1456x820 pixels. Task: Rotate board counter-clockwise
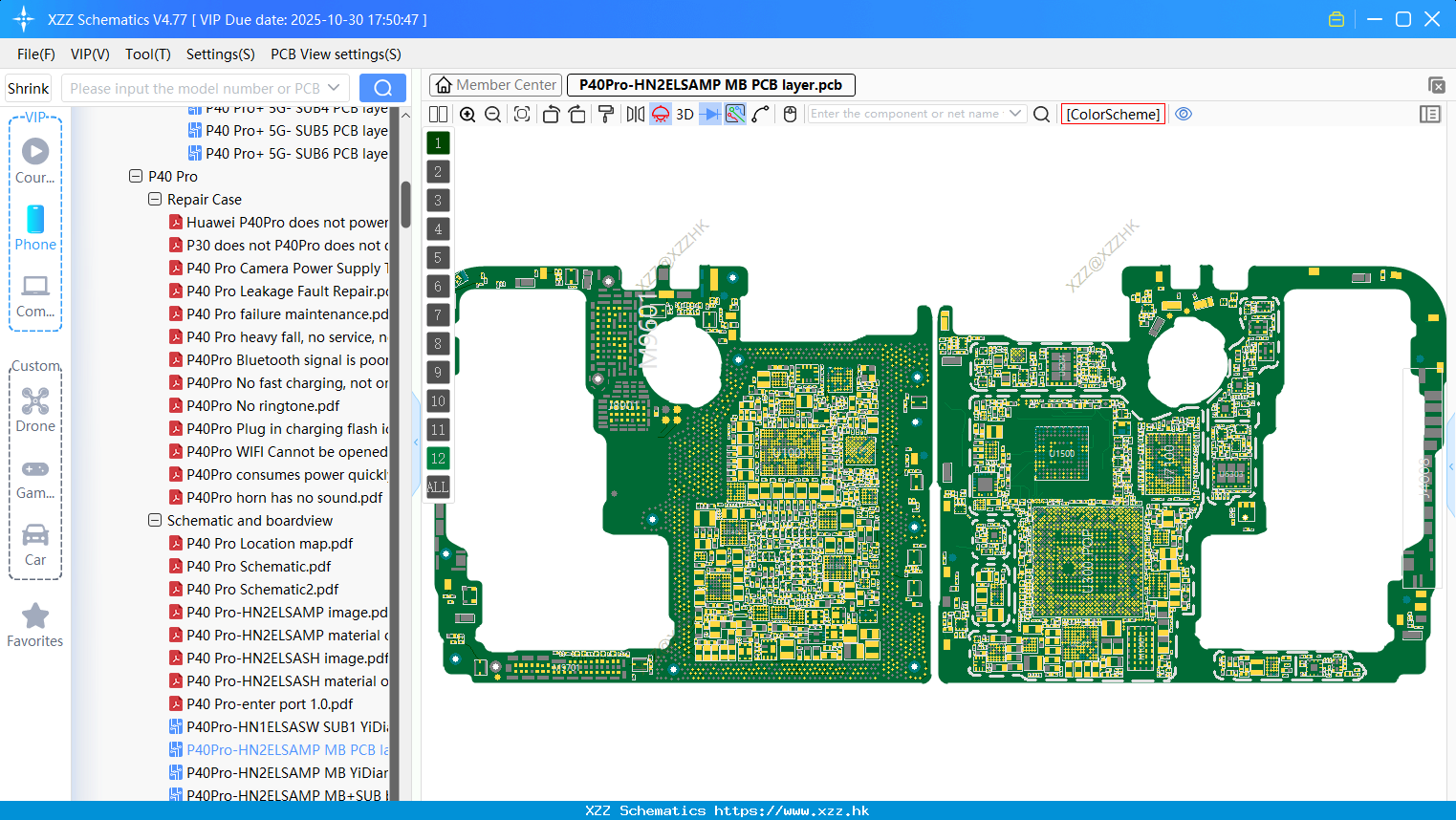551,114
